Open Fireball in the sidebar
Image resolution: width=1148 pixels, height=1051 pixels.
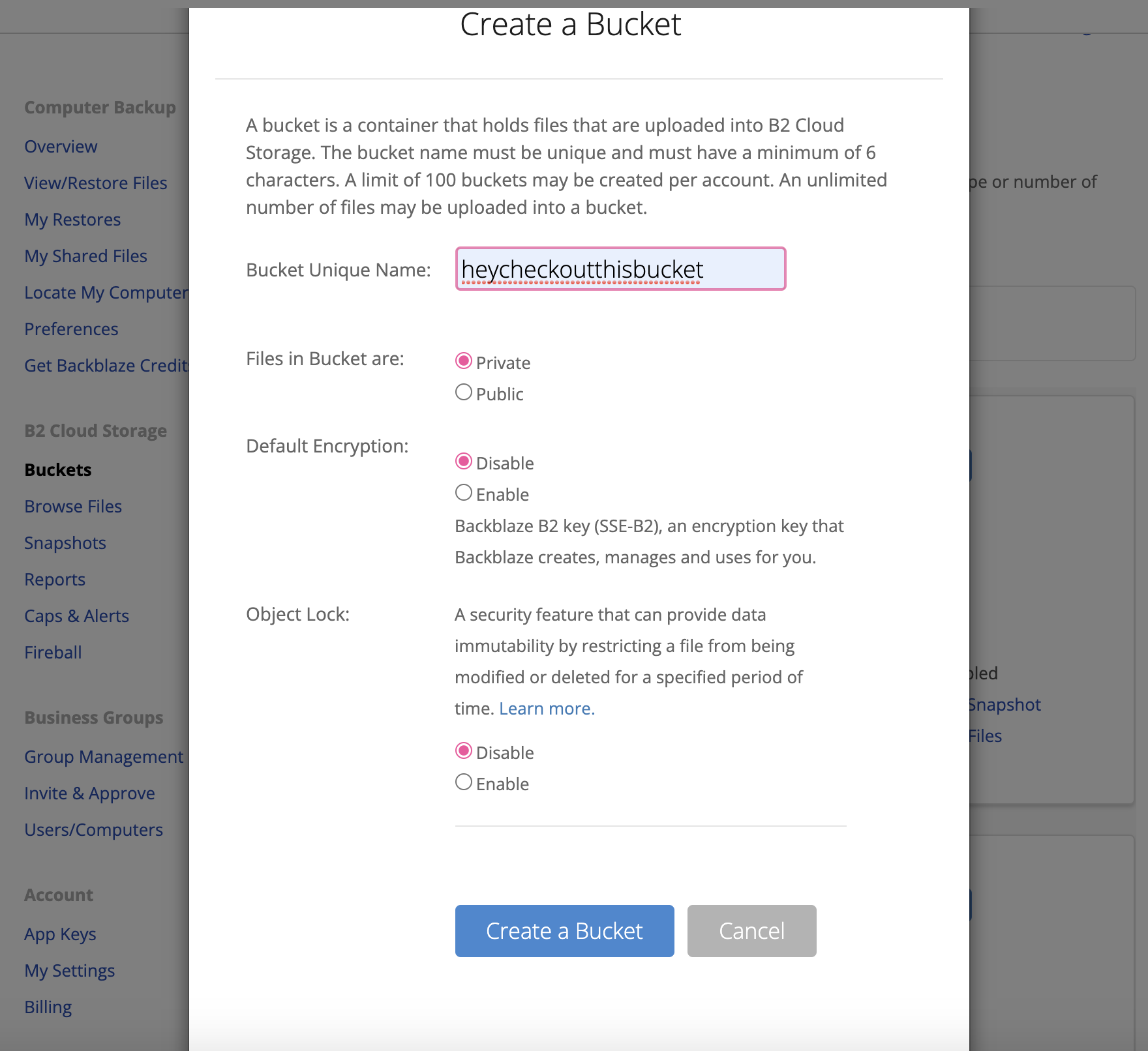[53, 653]
